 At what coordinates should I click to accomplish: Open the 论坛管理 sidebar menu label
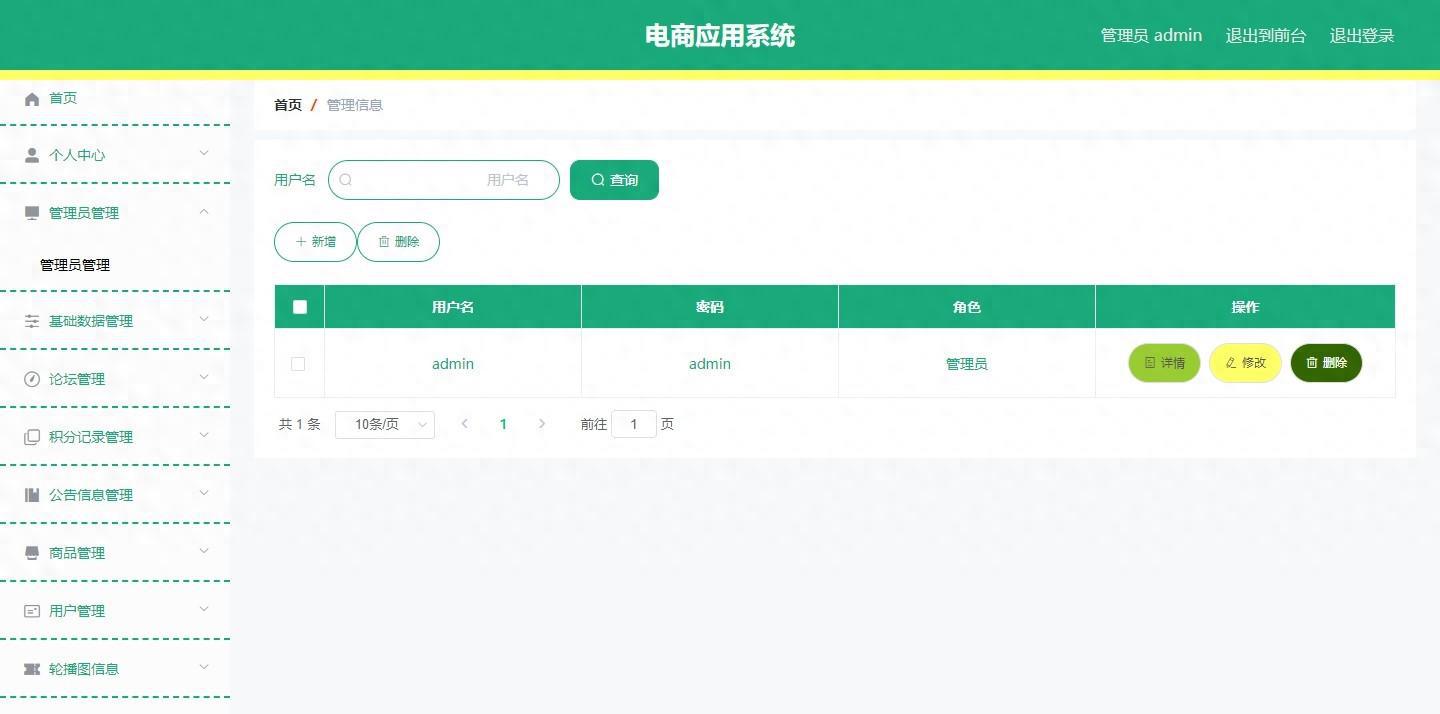click(77, 379)
